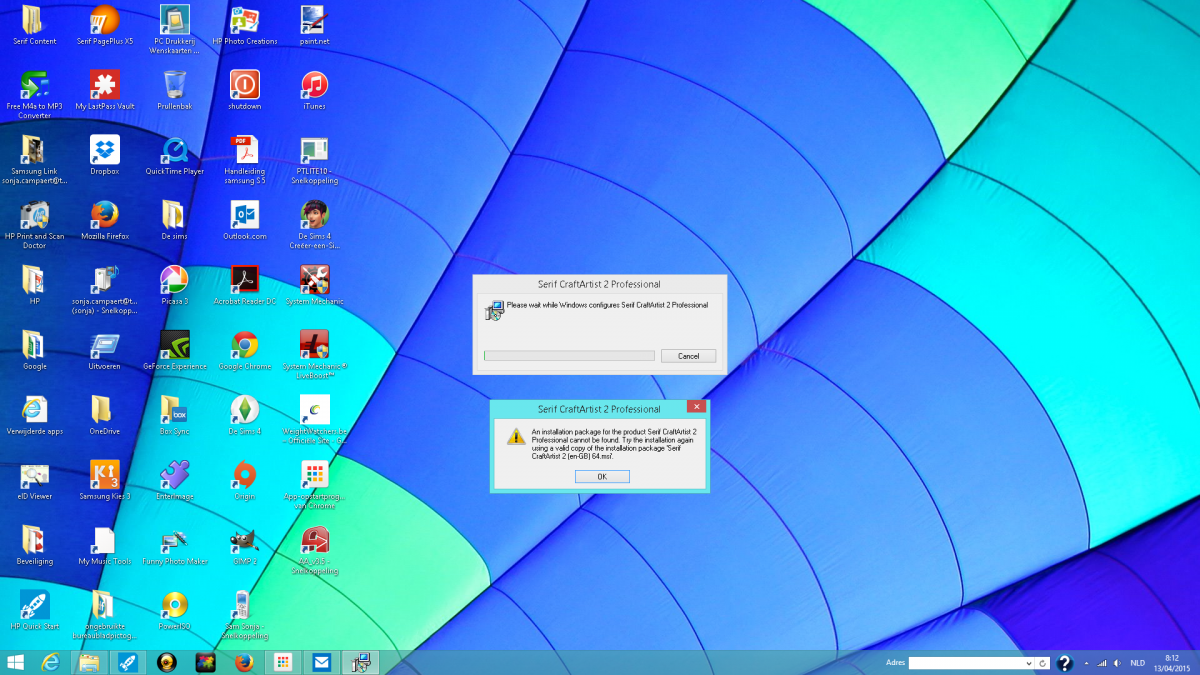Screen dimensions: 1200x675
Task: Open OneDrive folder on desktop
Action: 104,416
